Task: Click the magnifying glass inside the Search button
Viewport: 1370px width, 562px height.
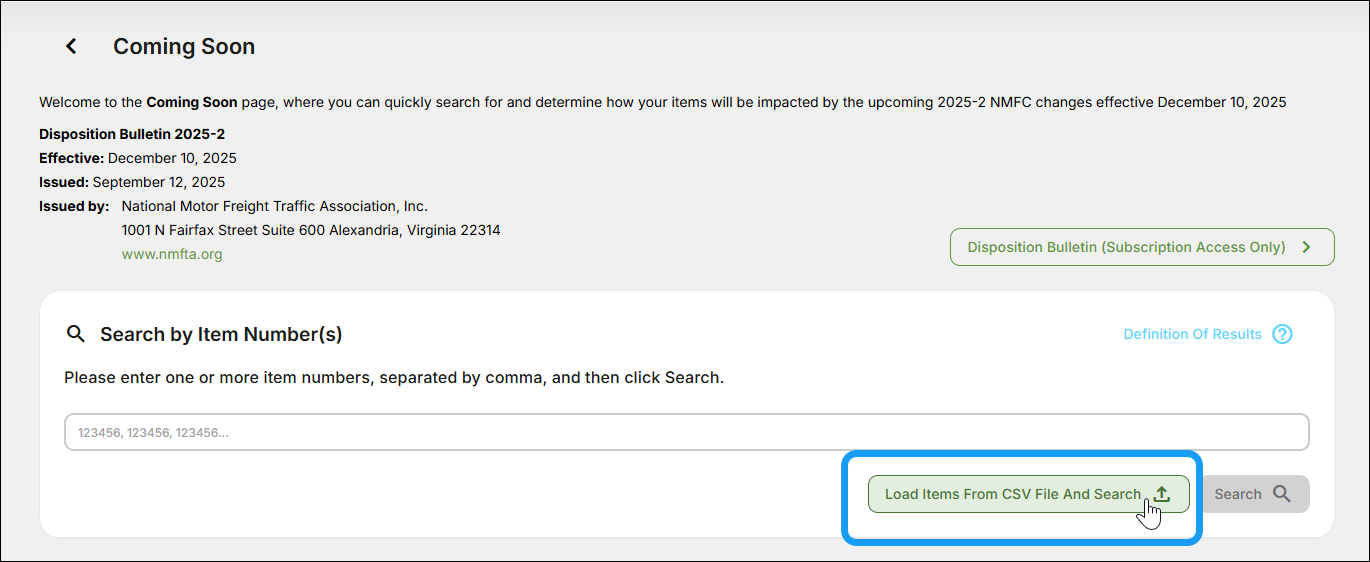Action: [x=1282, y=494]
